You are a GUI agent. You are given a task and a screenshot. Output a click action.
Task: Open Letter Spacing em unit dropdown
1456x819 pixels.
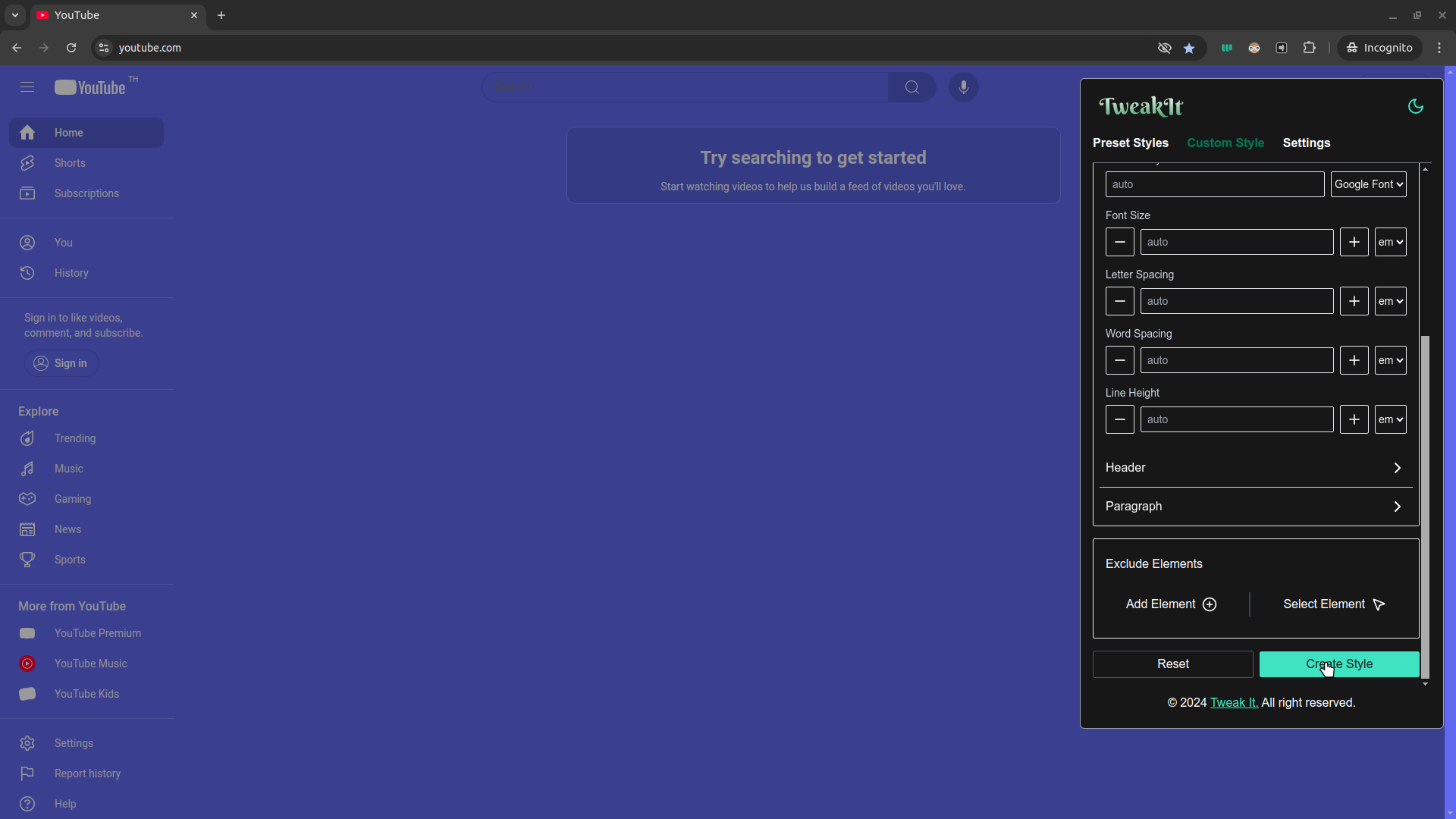pyautogui.click(x=1390, y=301)
